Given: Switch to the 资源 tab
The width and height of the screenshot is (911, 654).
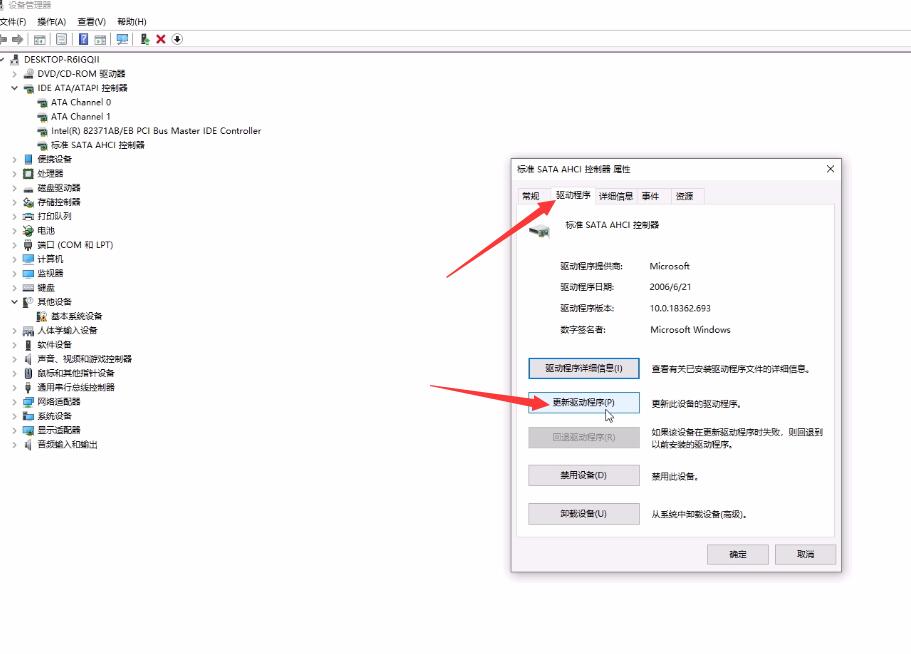Looking at the screenshot, I should pyautogui.click(x=684, y=196).
